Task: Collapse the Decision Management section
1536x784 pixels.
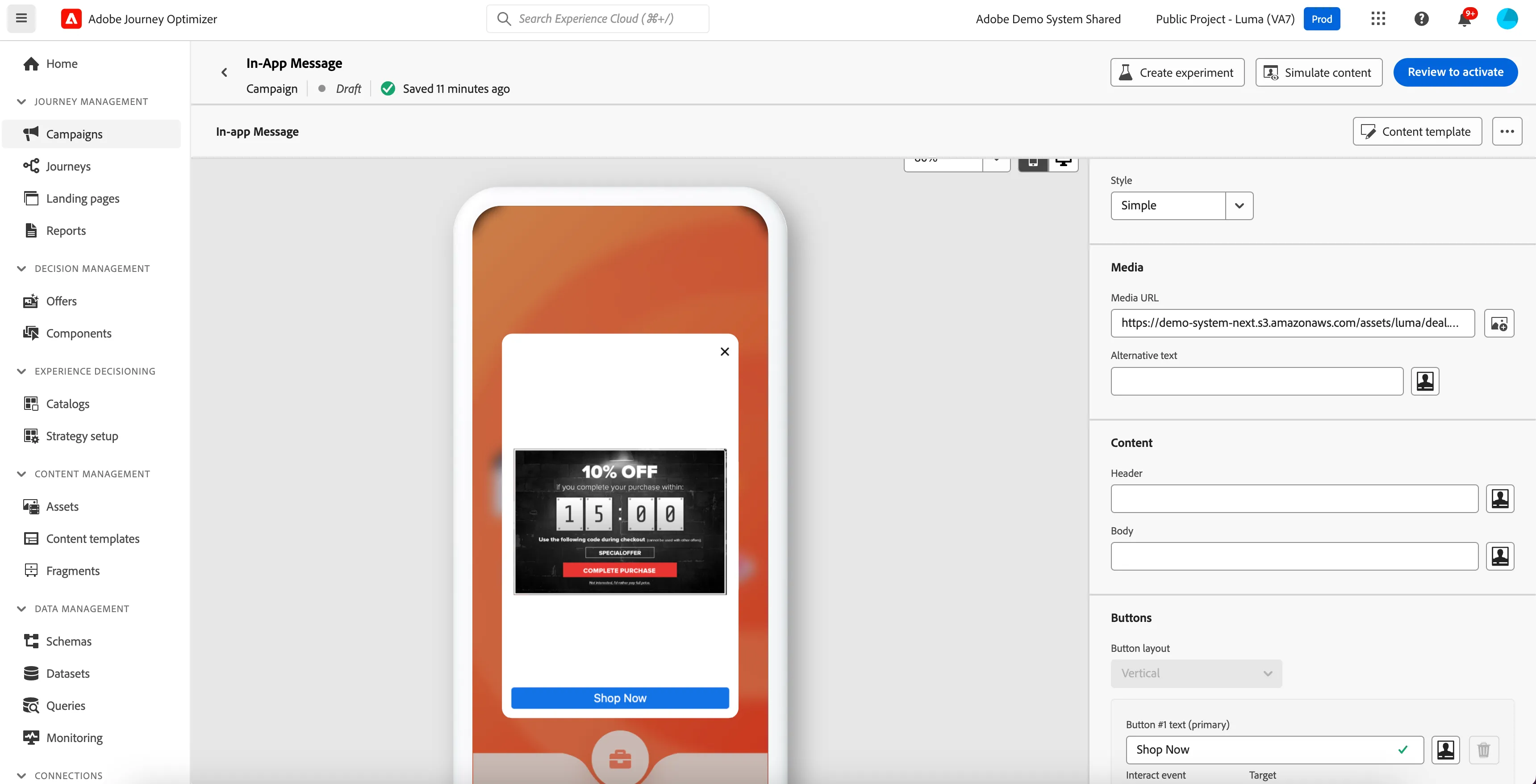Action: pyautogui.click(x=21, y=268)
